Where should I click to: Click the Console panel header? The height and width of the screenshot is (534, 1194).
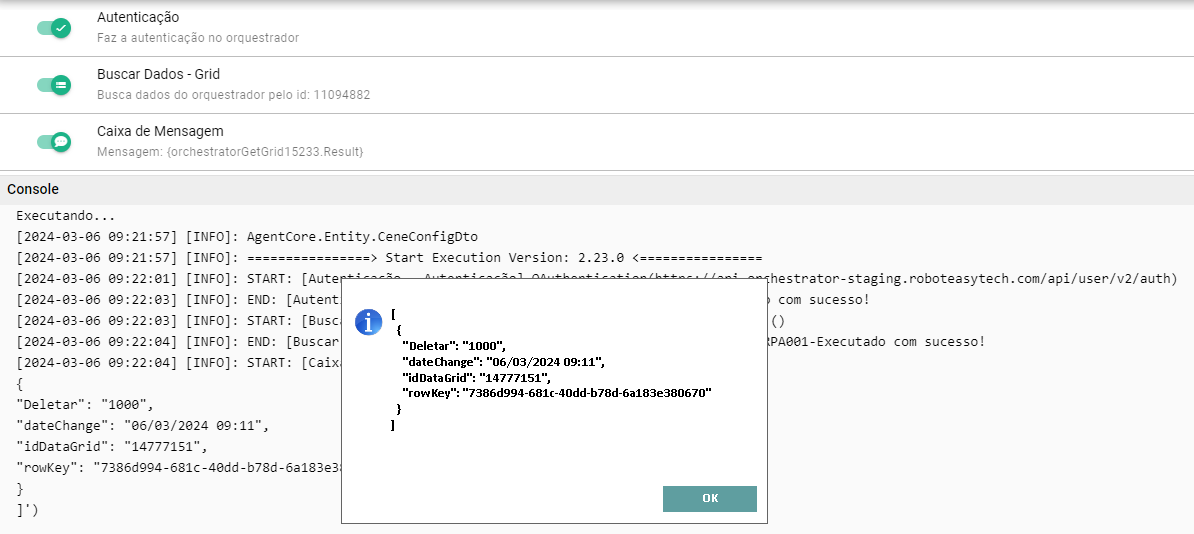point(33,189)
